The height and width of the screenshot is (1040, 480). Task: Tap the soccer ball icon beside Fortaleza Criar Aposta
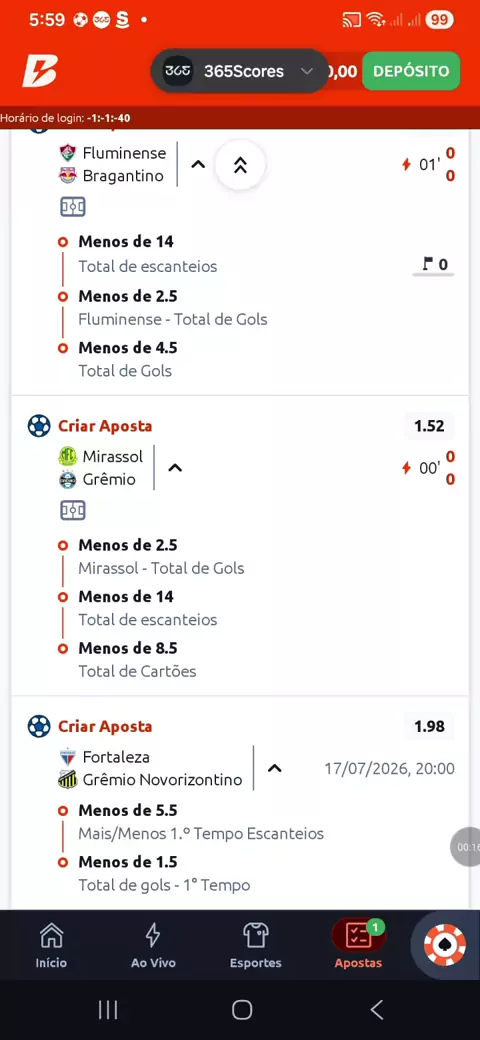click(x=39, y=726)
